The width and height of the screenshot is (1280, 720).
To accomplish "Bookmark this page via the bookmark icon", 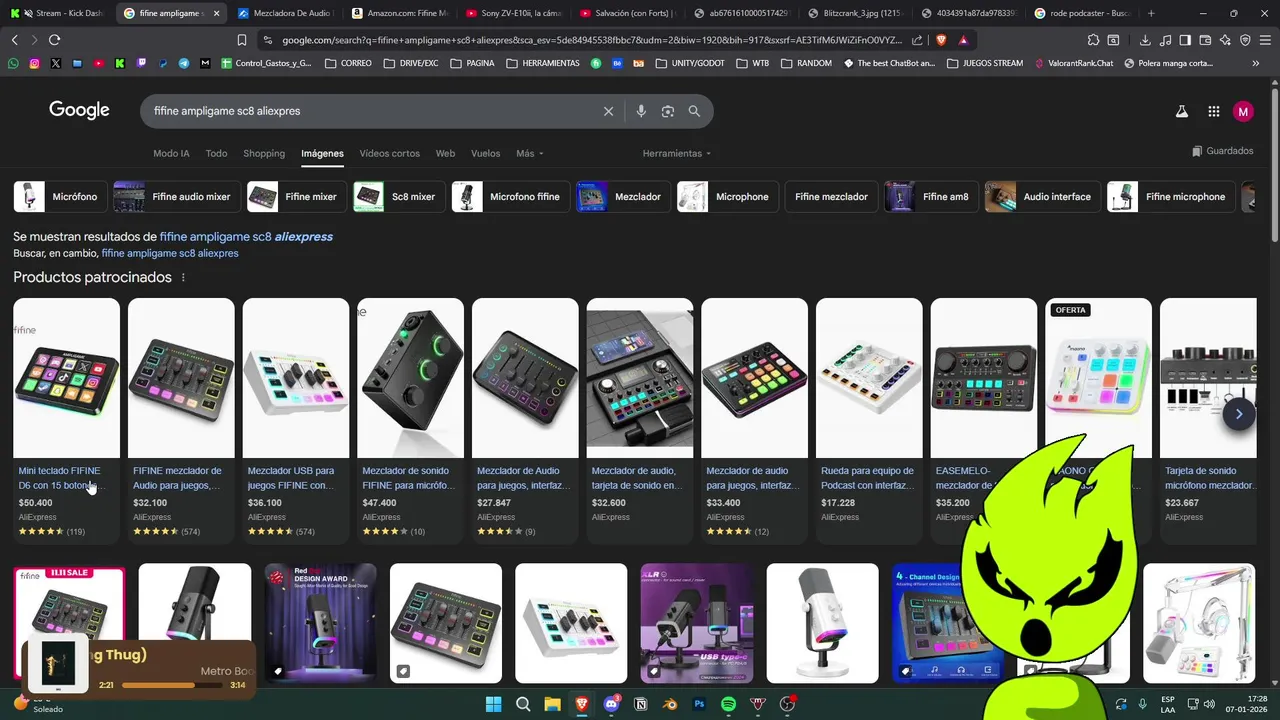I will pos(242,40).
